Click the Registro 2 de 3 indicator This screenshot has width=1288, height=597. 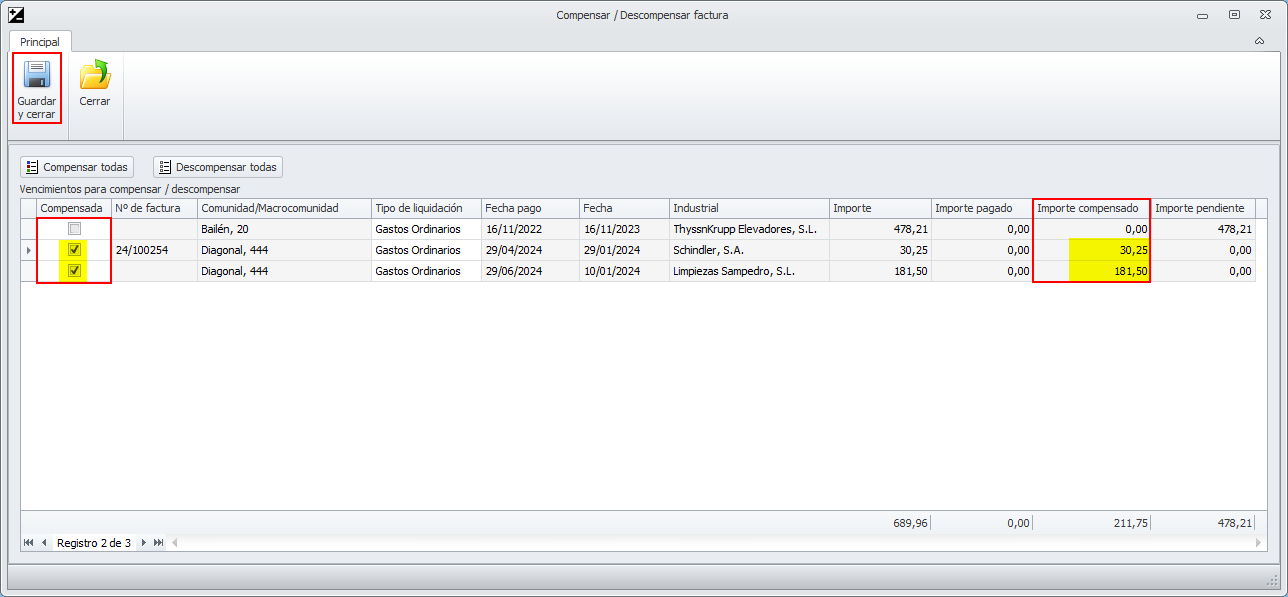pyautogui.click(x=94, y=543)
